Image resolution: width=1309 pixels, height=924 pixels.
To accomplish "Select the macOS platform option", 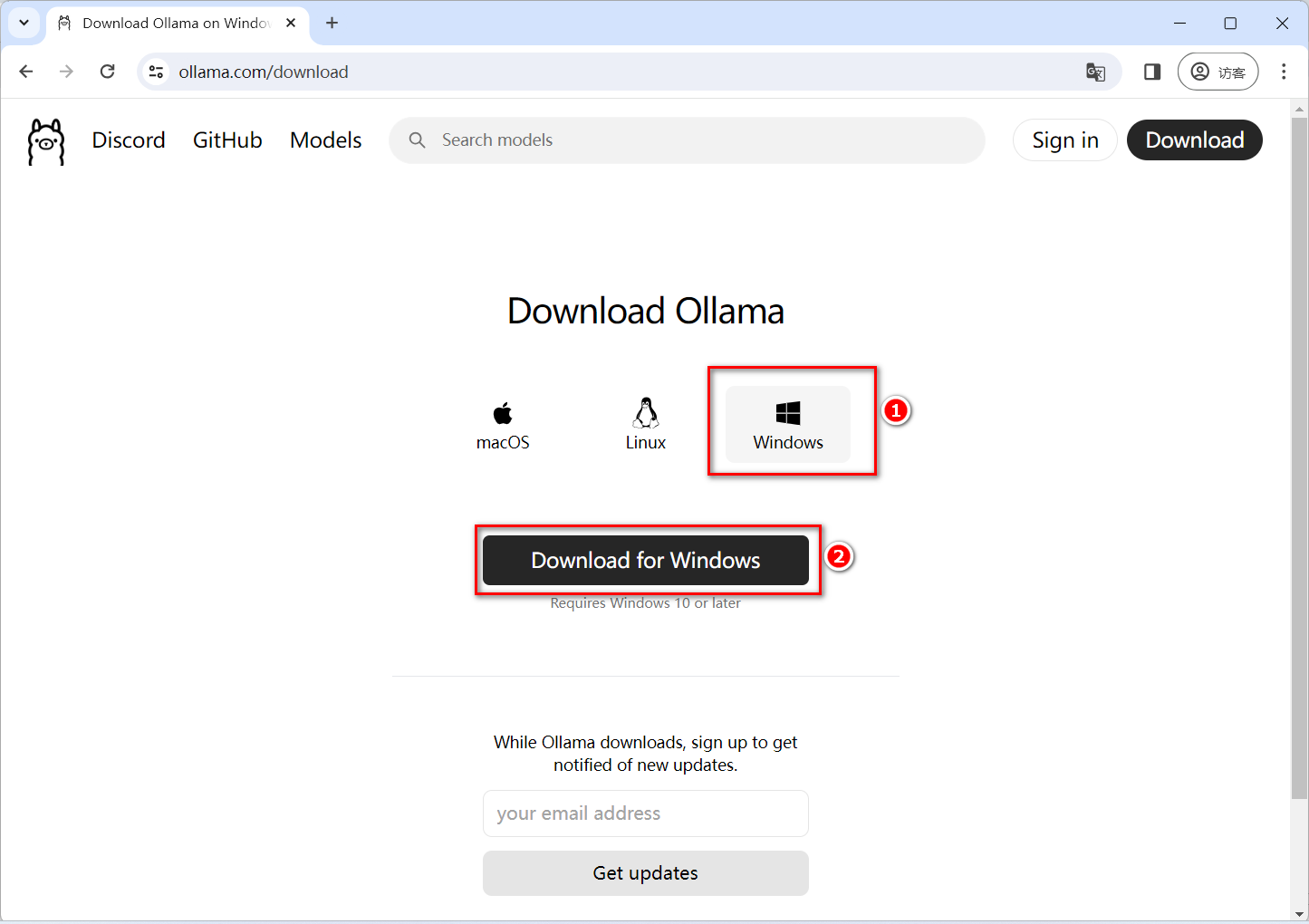I will click(503, 425).
